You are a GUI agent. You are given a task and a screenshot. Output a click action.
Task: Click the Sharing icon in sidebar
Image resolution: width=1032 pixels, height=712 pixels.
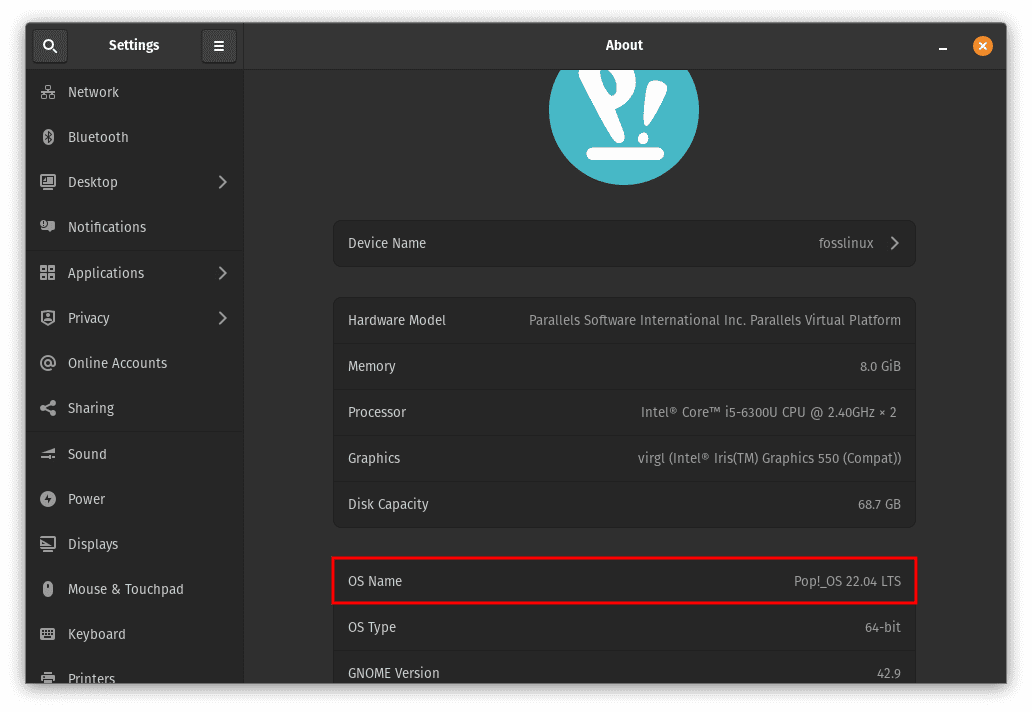[48, 408]
